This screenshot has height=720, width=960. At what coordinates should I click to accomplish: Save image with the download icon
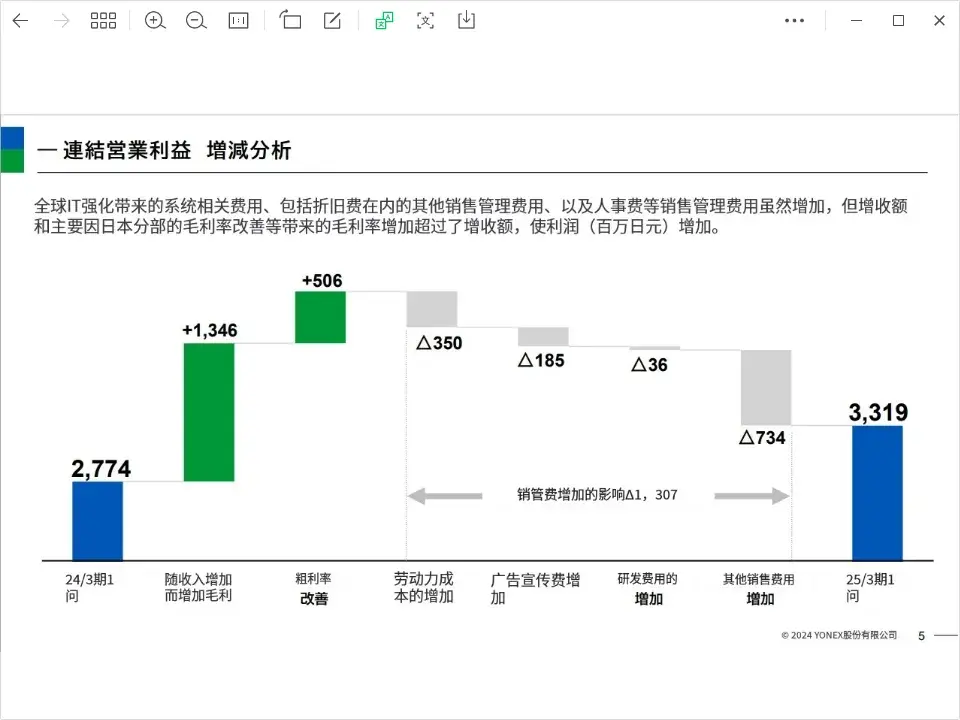466,20
